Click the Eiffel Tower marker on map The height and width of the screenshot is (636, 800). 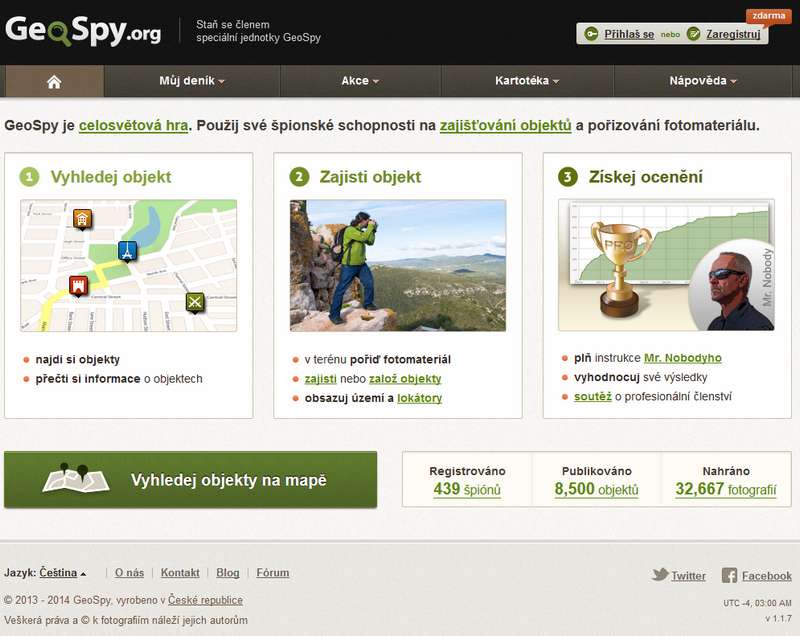[x=127, y=251]
